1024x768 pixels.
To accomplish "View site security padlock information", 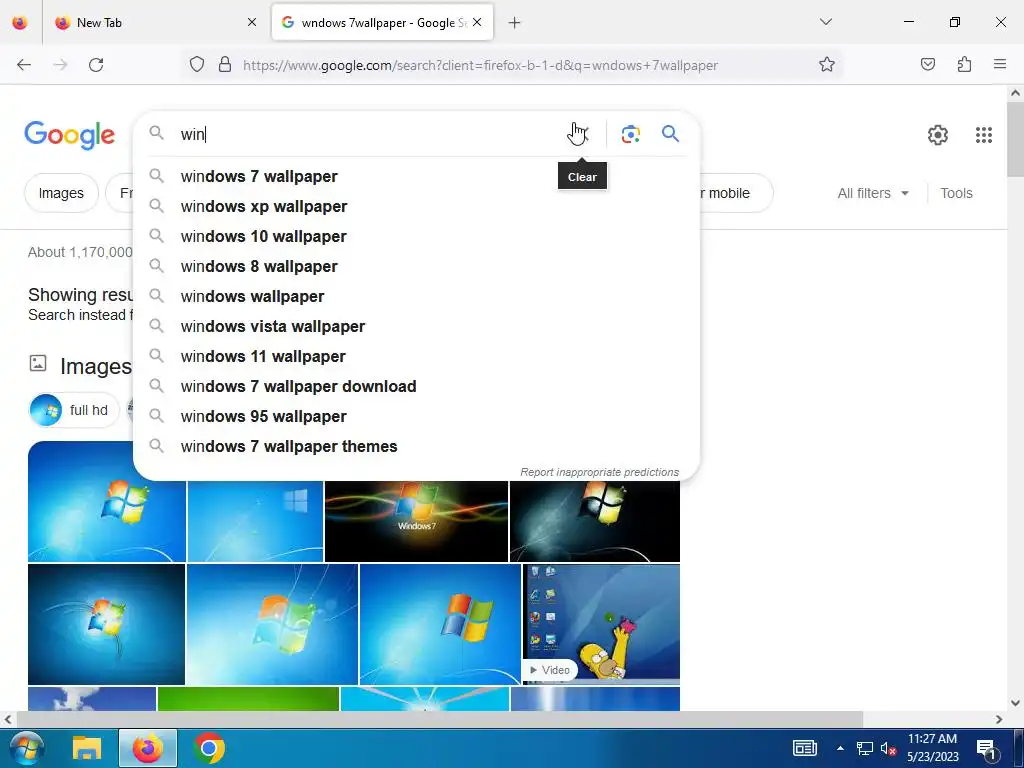I will (x=225, y=64).
